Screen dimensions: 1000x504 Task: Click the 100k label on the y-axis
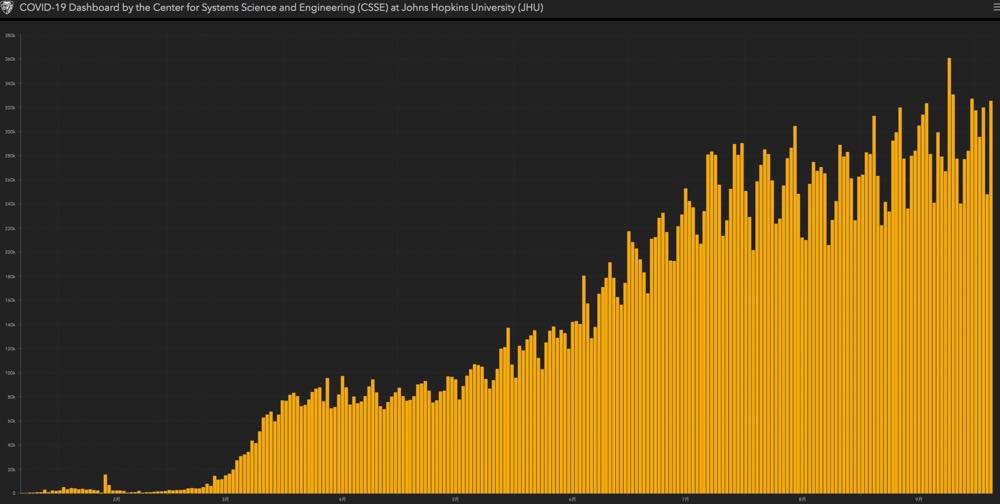tap(11, 373)
